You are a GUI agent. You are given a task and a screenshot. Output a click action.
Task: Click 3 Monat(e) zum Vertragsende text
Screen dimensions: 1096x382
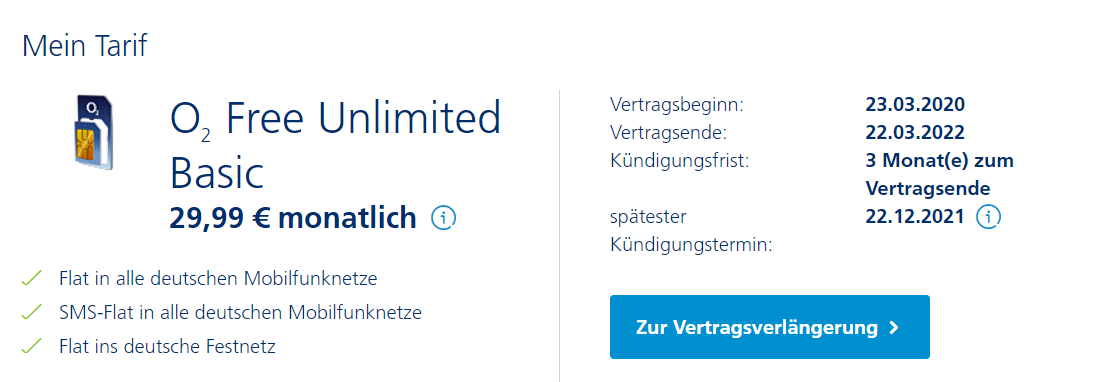(939, 175)
